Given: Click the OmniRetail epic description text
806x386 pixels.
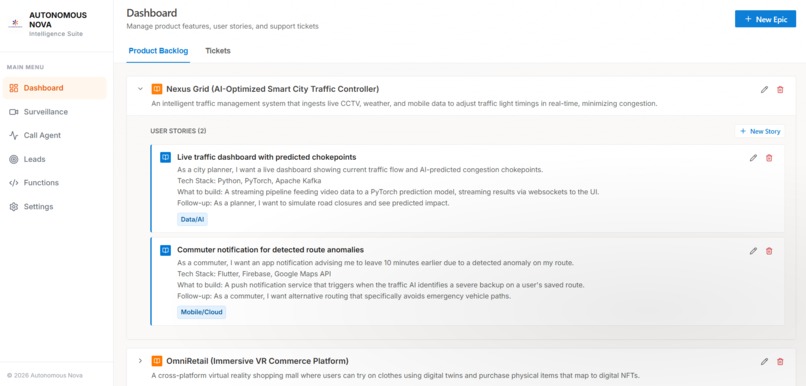Looking at the screenshot, I should (x=396, y=375).
